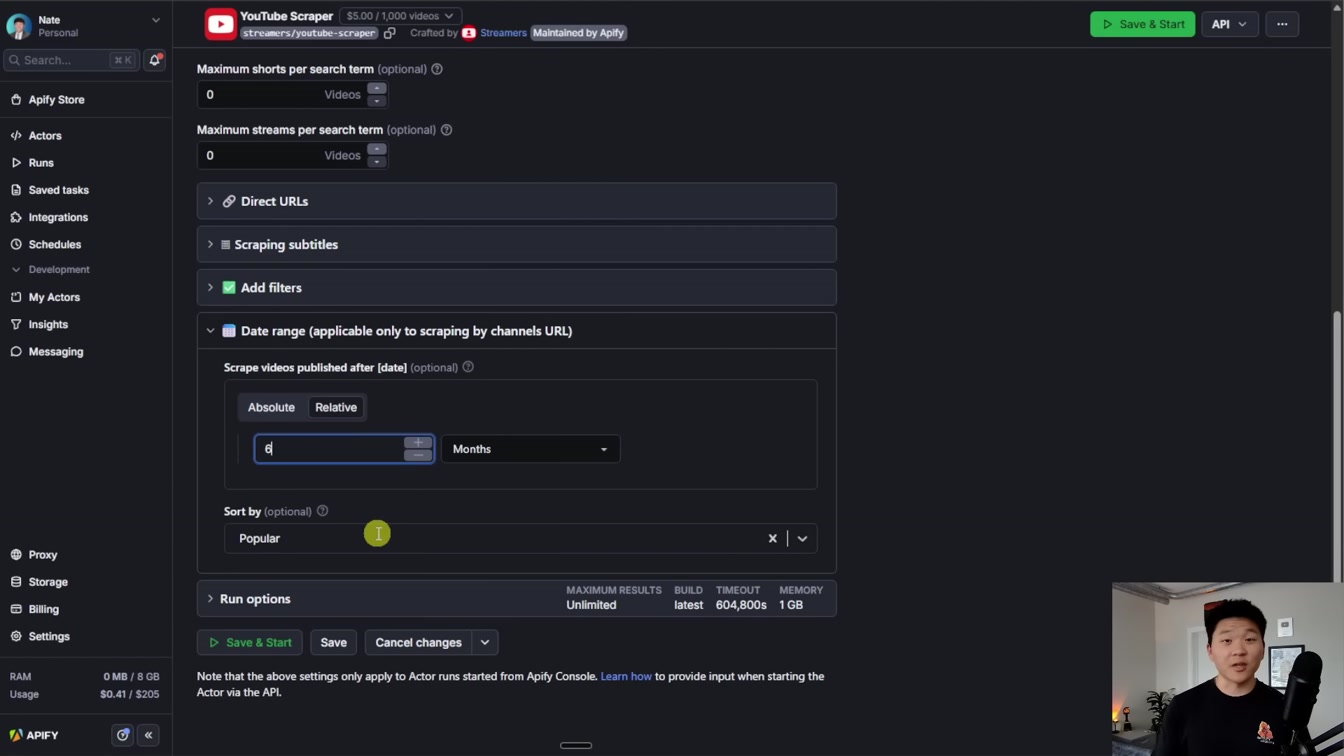Click the help icon beside Sort by
Image resolution: width=1344 pixels, height=756 pixels.
pos(323,511)
